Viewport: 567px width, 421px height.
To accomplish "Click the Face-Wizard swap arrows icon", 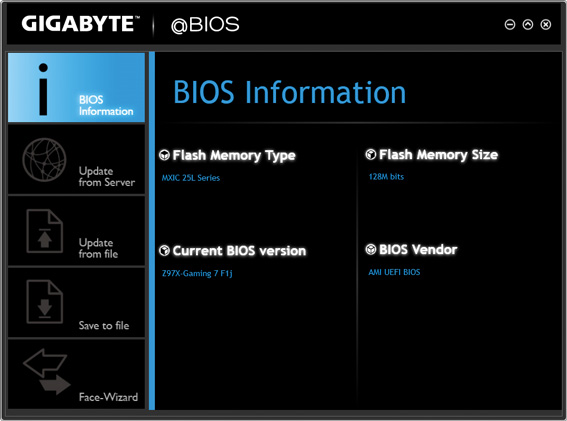I will (47, 371).
